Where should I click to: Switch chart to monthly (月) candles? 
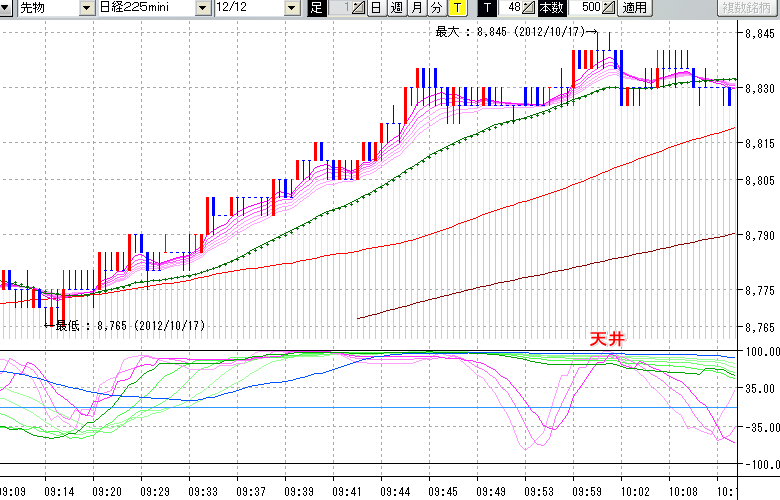(x=416, y=8)
